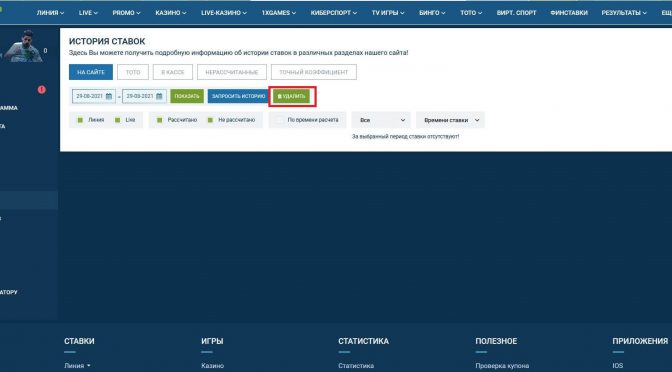Viewport: 672px width, 372px height.
Task: Open calendar icon of the end date
Action: point(159,96)
